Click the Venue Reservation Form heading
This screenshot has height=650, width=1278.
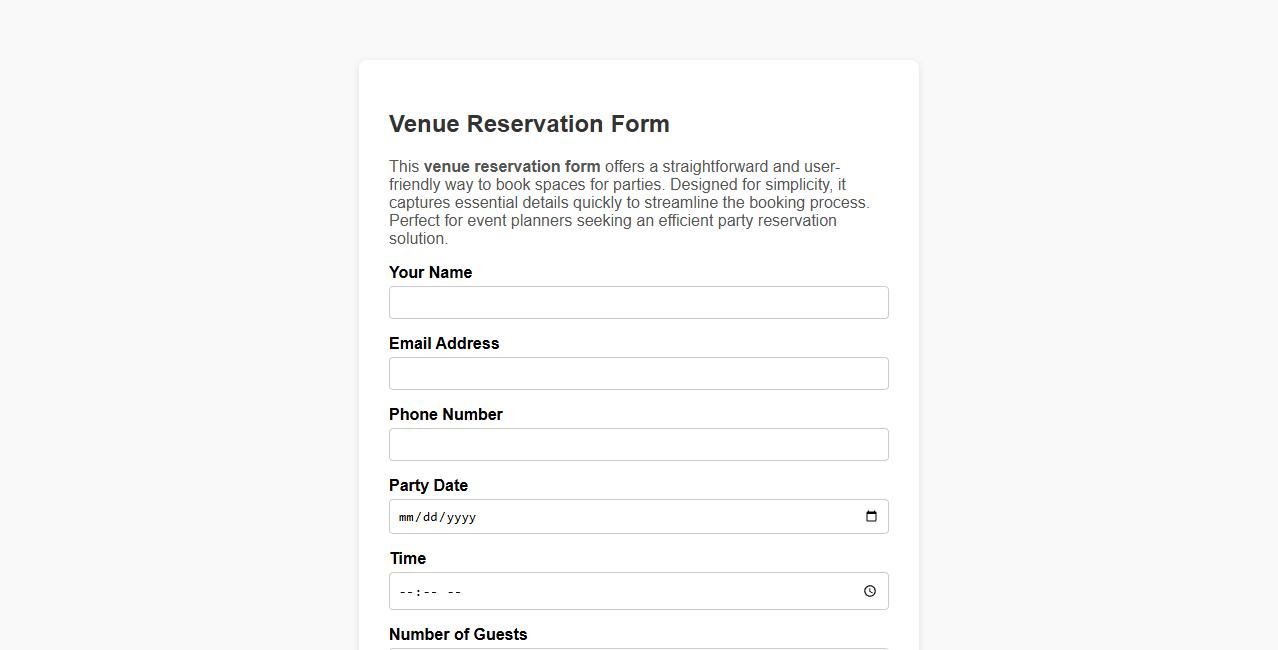click(529, 124)
